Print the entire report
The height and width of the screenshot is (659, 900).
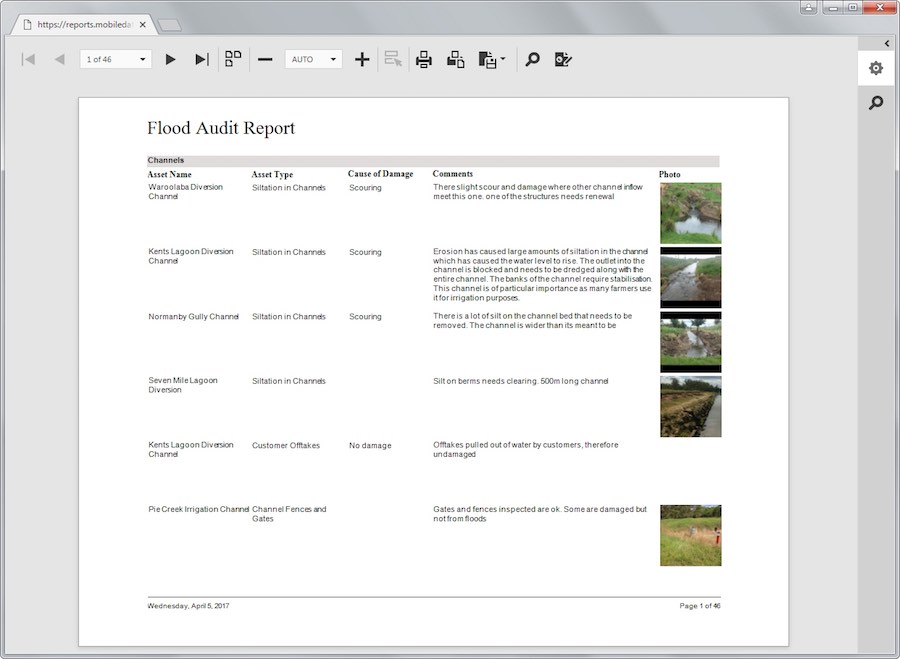coord(424,59)
